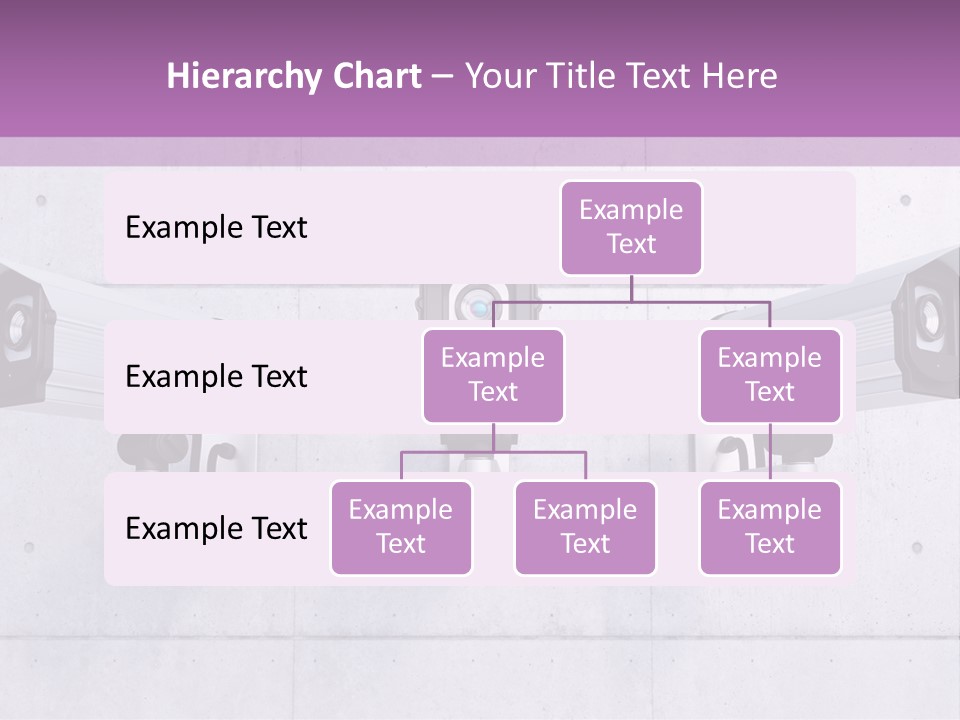Select the second-level right purple box
The image size is (960, 720).
pos(770,376)
